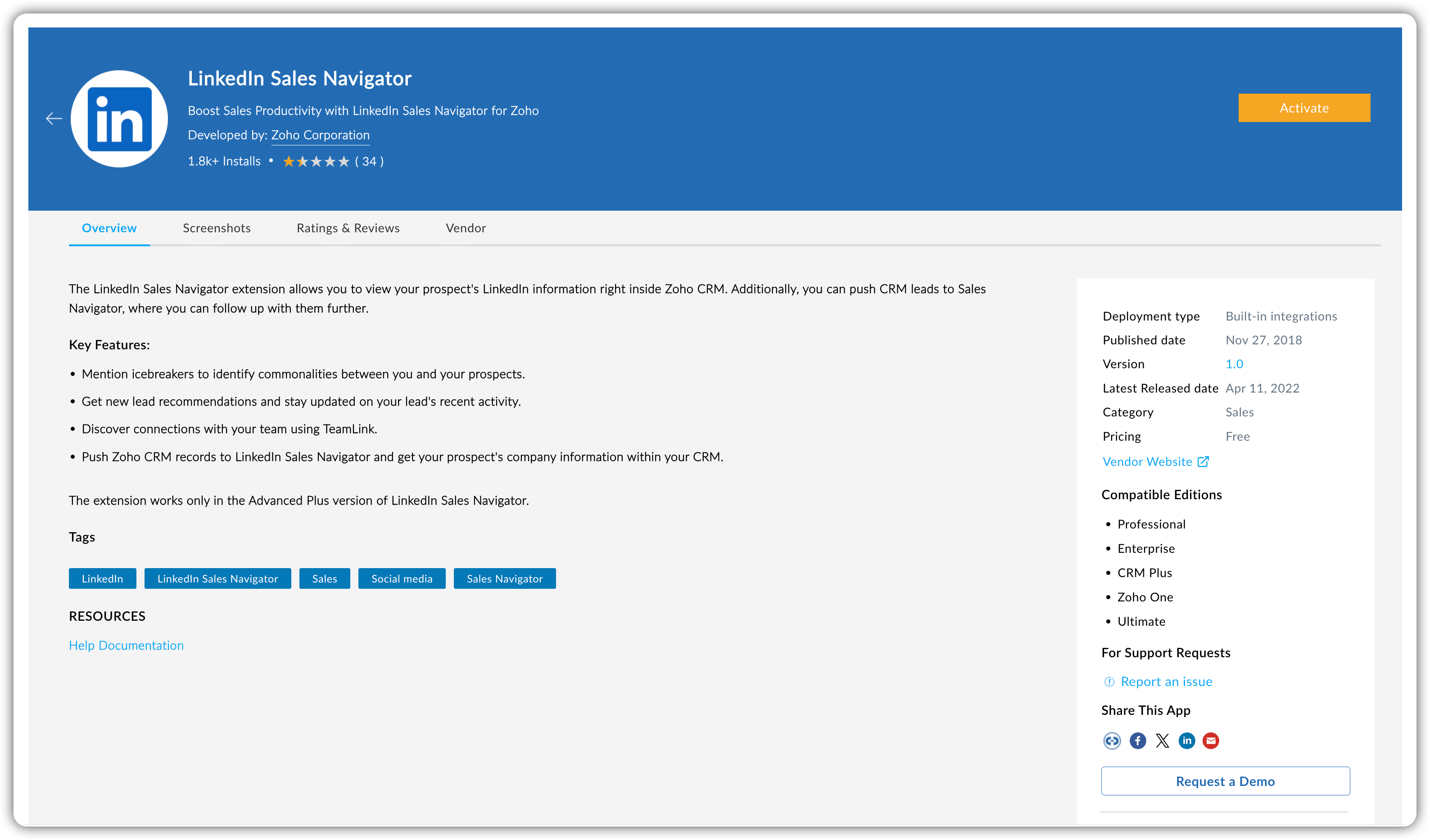Click the TeamLink connections feature bullet

pos(229,429)
